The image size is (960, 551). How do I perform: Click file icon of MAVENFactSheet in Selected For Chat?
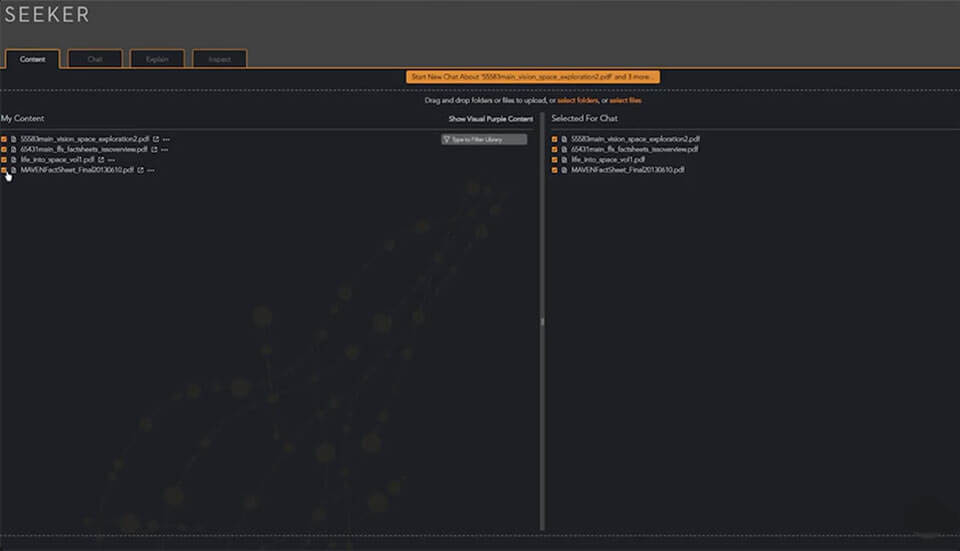[564, 170]
